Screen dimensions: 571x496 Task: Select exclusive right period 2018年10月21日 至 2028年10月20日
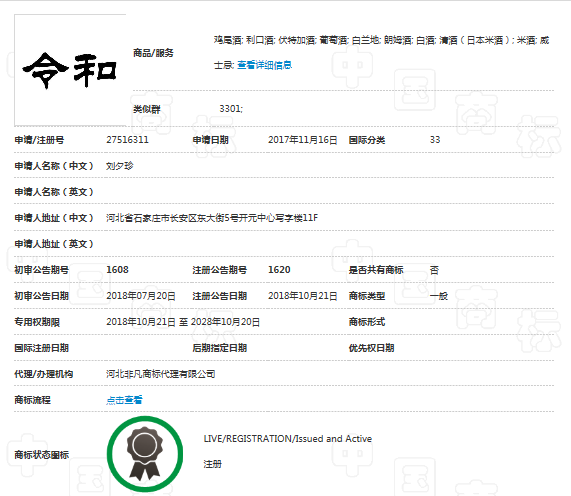coord(183,322)
